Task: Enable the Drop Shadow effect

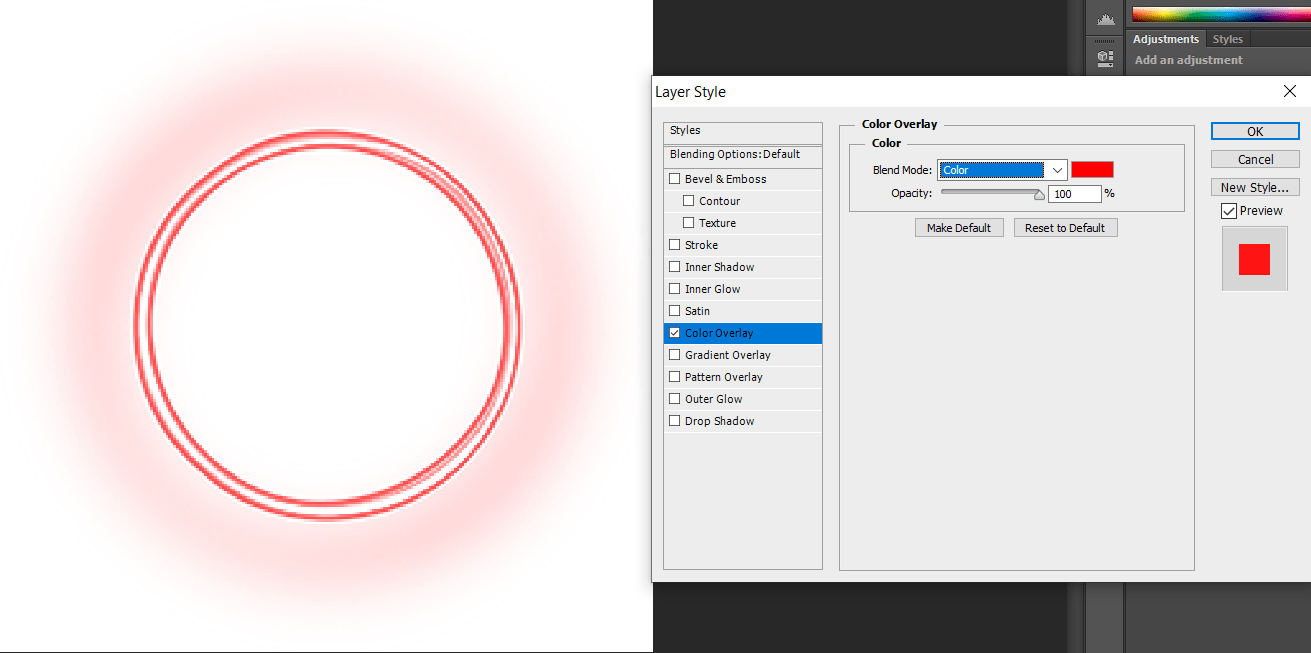Action: click(x=674, y=420)
